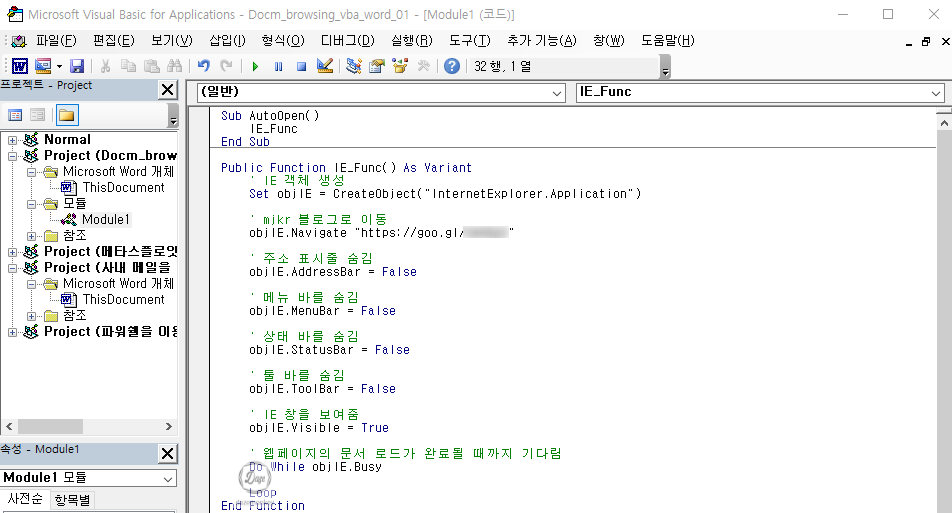Open the Properties Window toolbar icon
Screen dimensions: 952x513
[377, 66]
